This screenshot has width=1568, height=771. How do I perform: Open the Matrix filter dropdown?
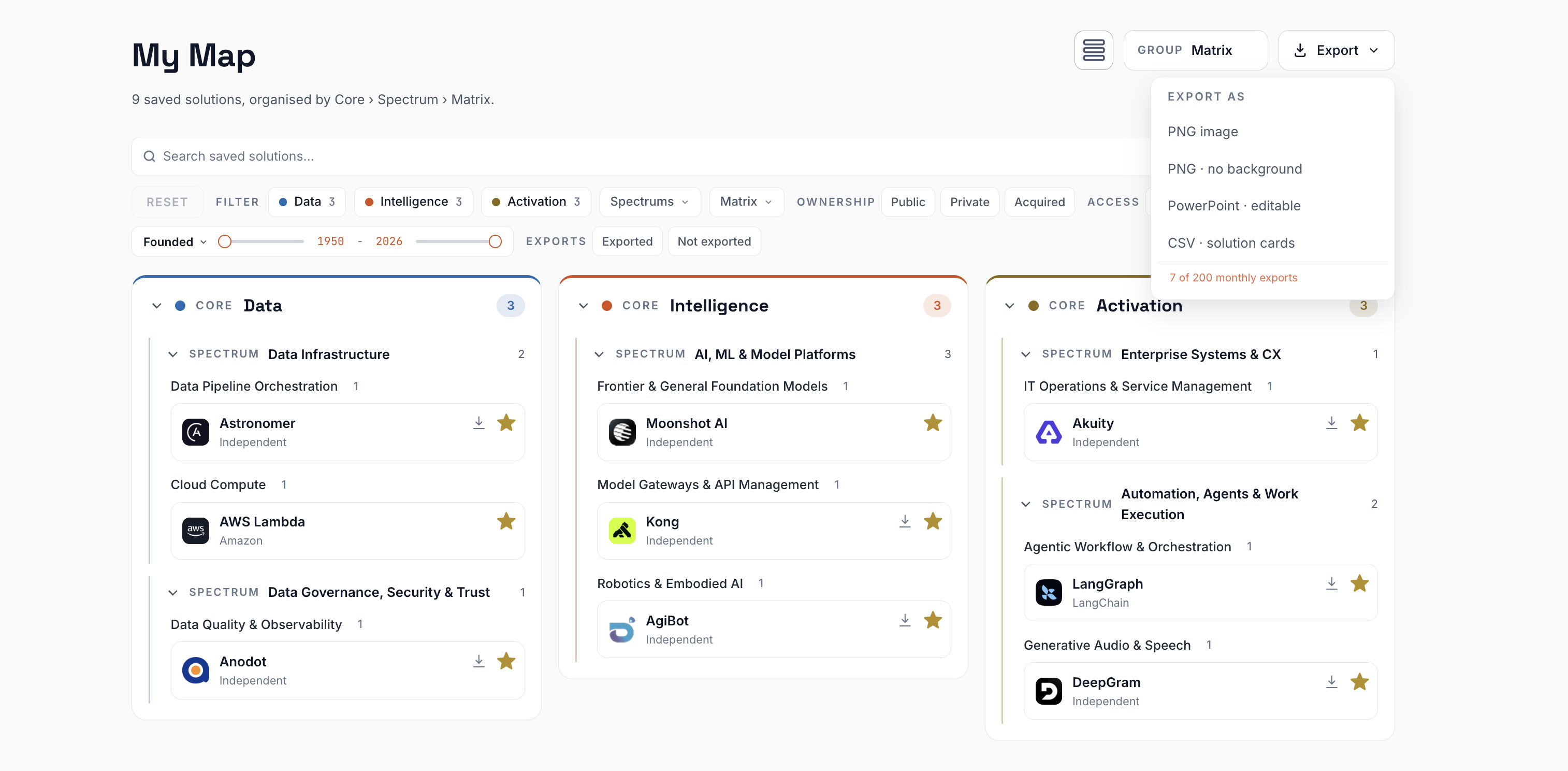pyautogui.click(x=746, y=202)
